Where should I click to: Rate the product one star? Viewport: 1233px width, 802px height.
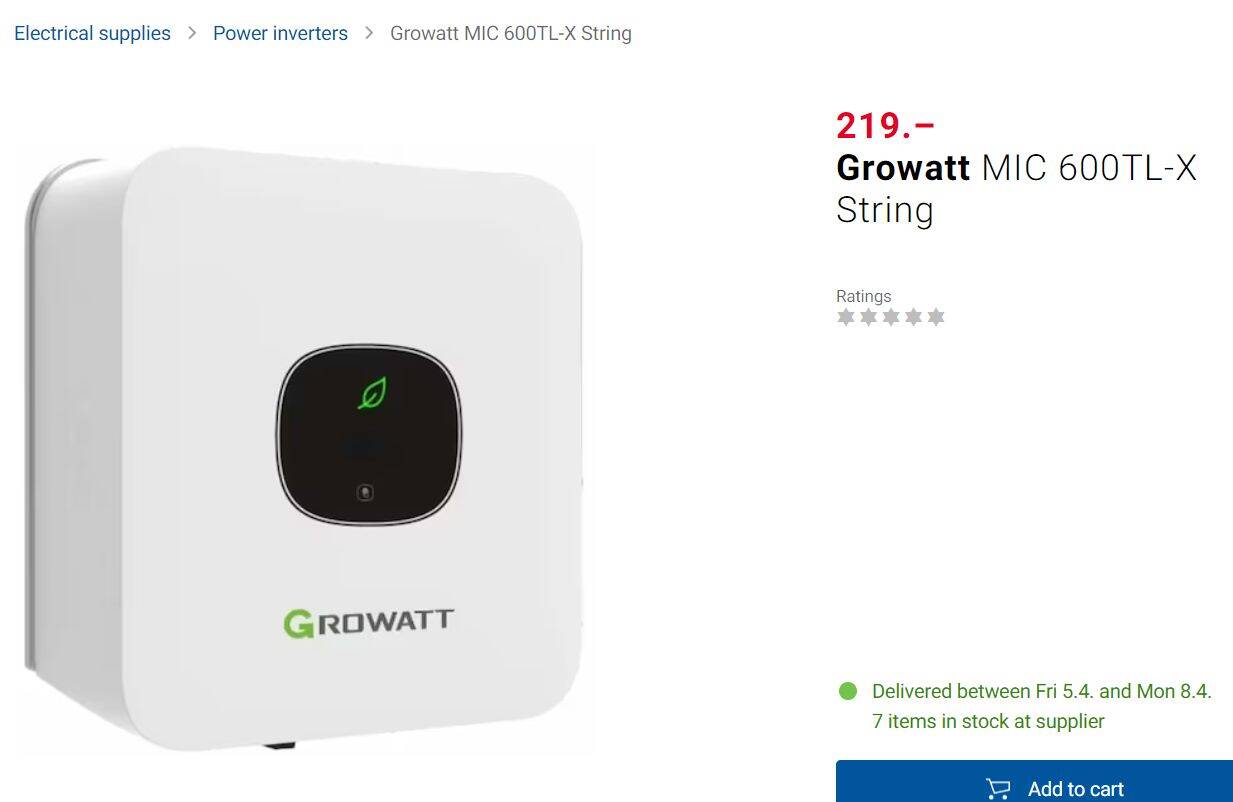846,317
